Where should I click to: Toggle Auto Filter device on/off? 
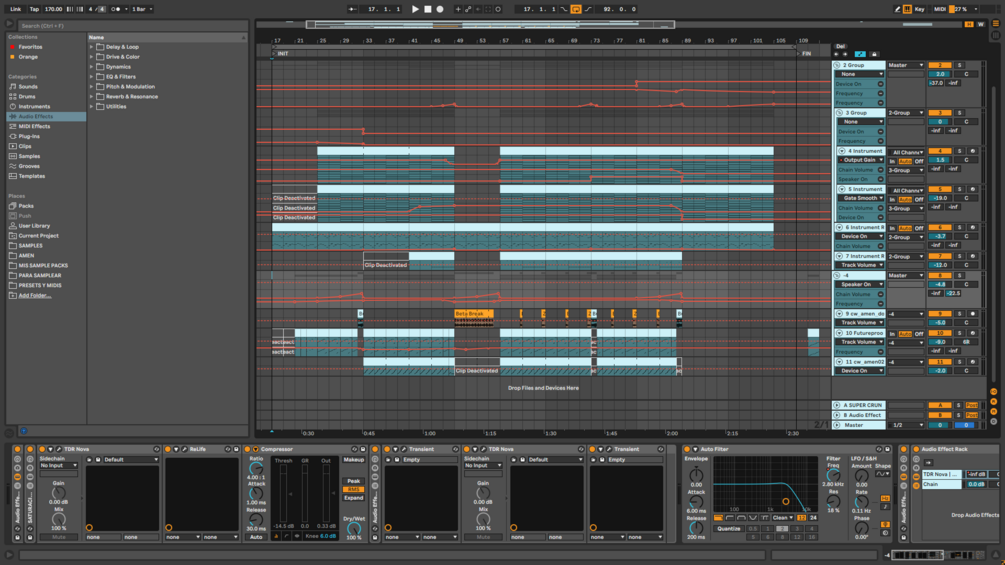(687, 449)
